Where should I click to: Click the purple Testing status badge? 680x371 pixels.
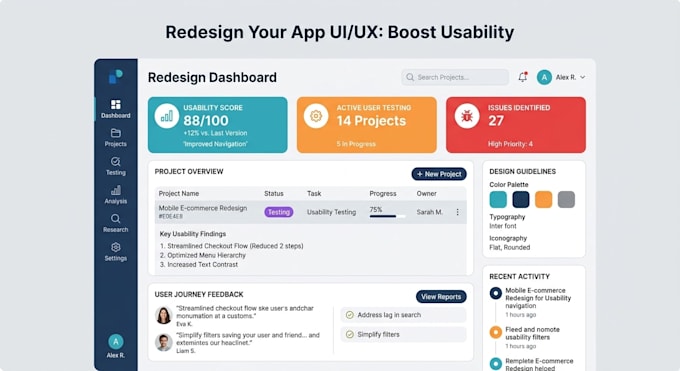pos(278,212)
